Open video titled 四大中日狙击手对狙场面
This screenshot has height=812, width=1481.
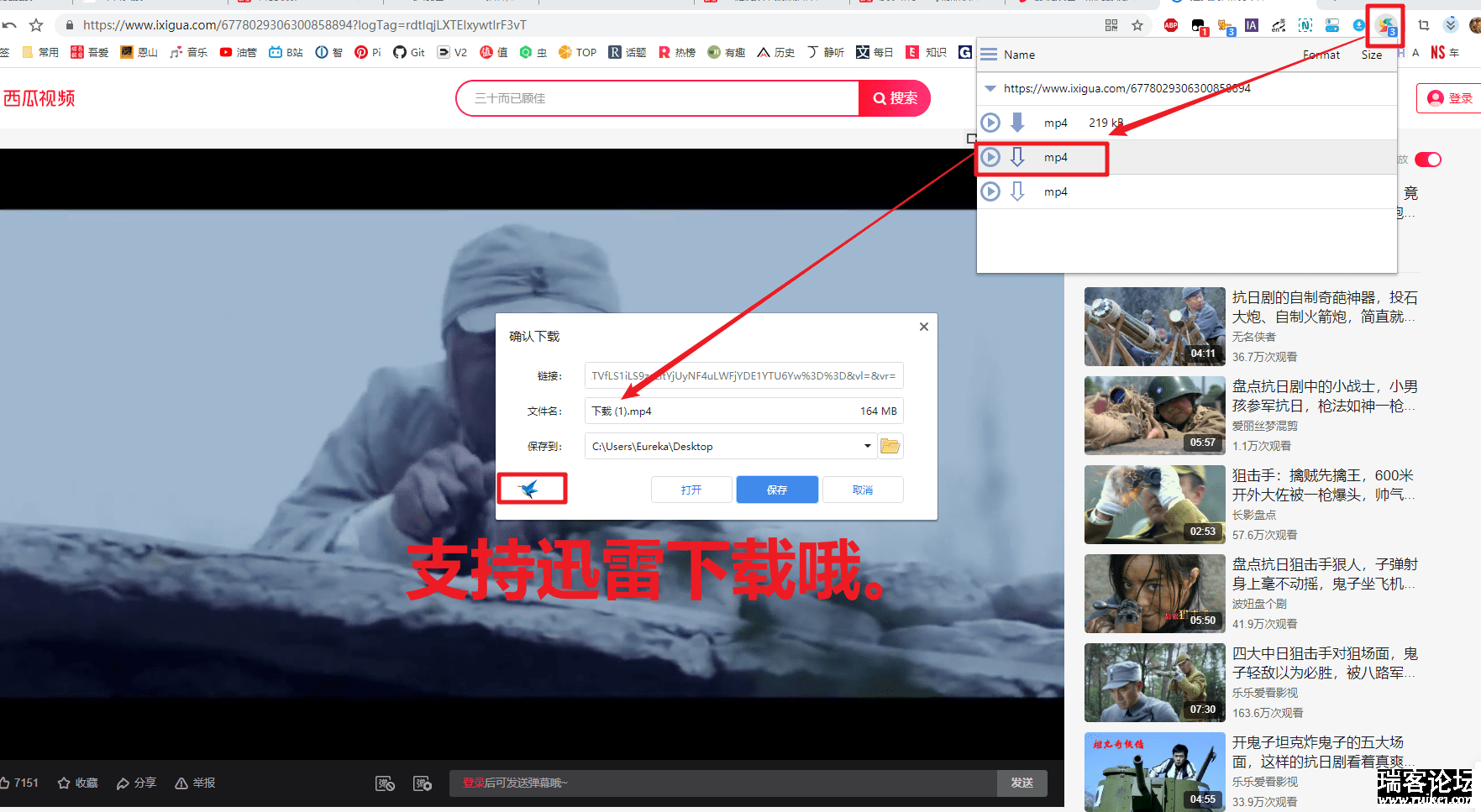click(1325, 663)
